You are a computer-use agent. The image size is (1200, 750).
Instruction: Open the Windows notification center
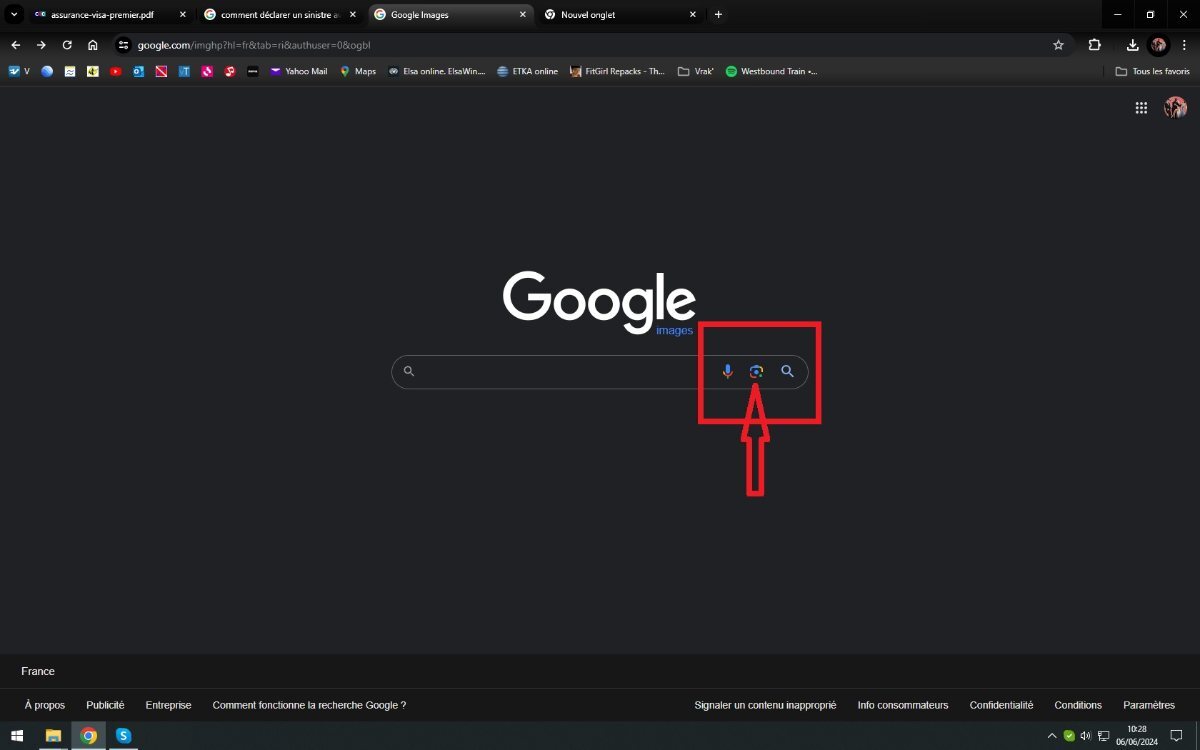[x=1176, y=736]
